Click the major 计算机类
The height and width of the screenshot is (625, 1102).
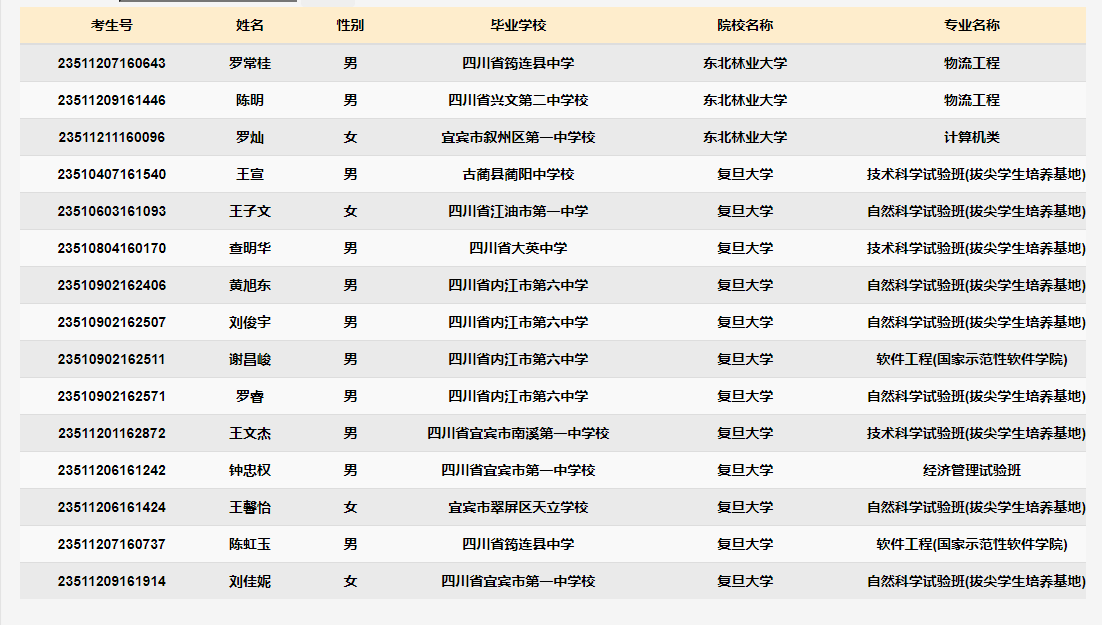point(972,137)
